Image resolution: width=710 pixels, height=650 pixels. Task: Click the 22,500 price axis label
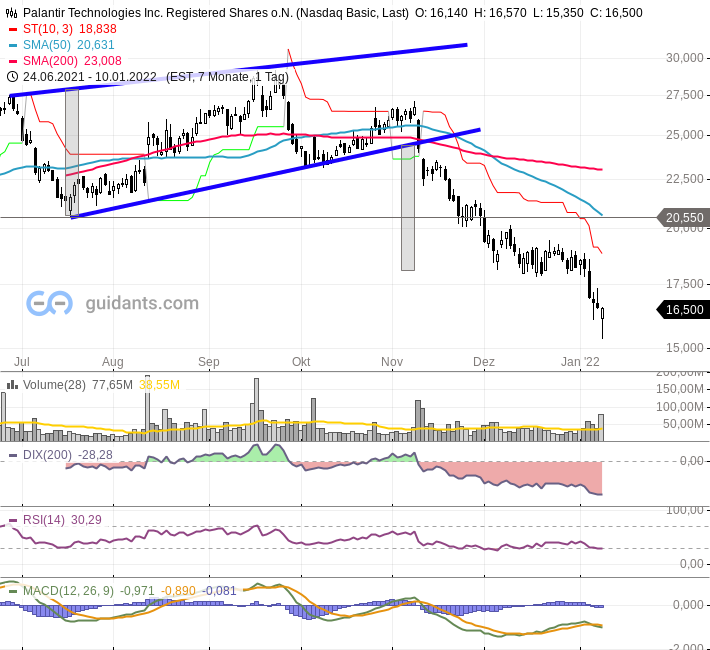tap(684, 179)
